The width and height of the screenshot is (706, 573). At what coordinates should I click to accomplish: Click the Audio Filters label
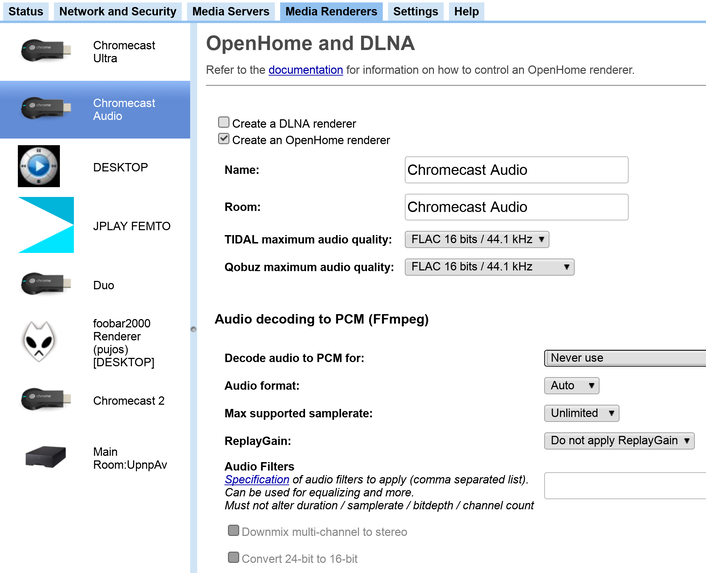tap(259, 466)
